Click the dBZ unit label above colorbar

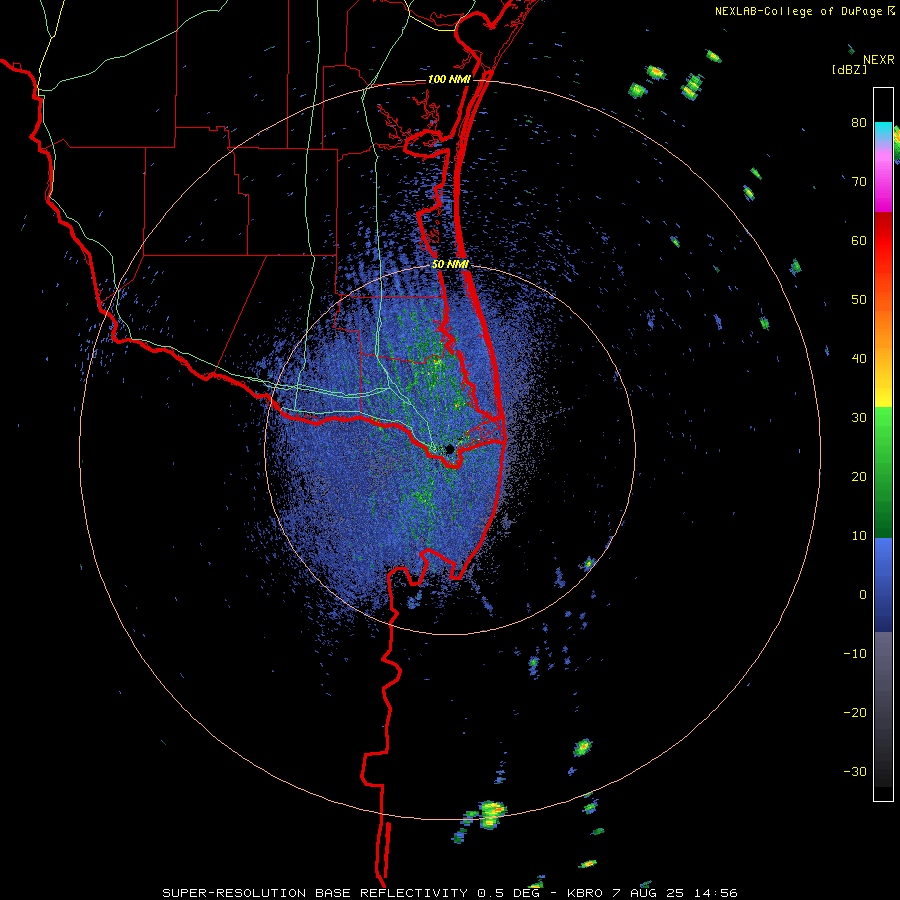coord(849,69)
